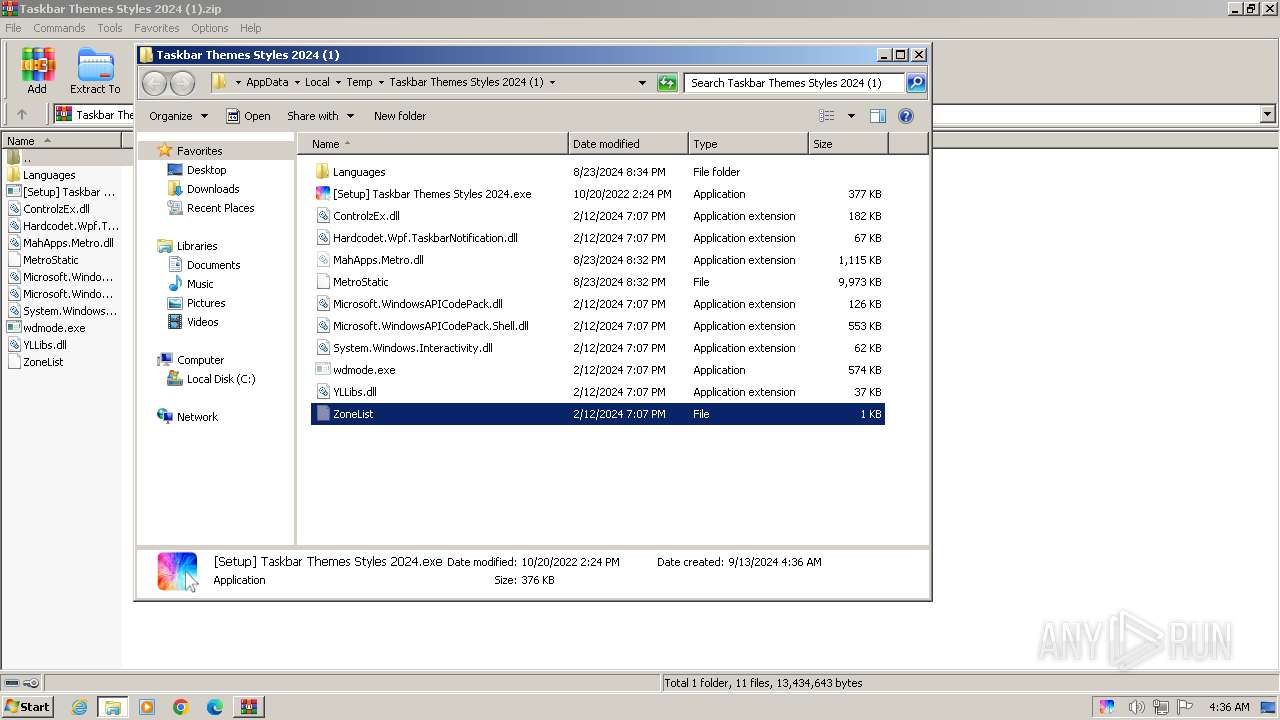Image resolution: width=1280 pixels, height=720 pixels.
Task: Click Search Taskbar Themes Styles field
Action: pos(794,83)
